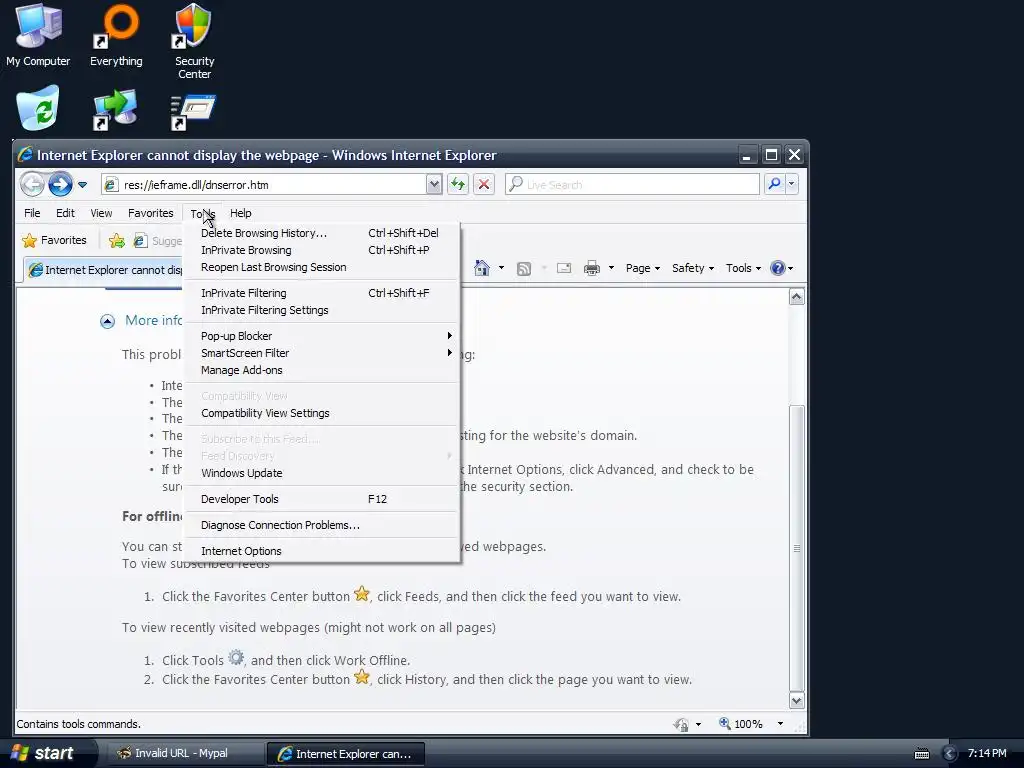
Task: Open Developer Tools menu item
Action: (x=322, y=500)
